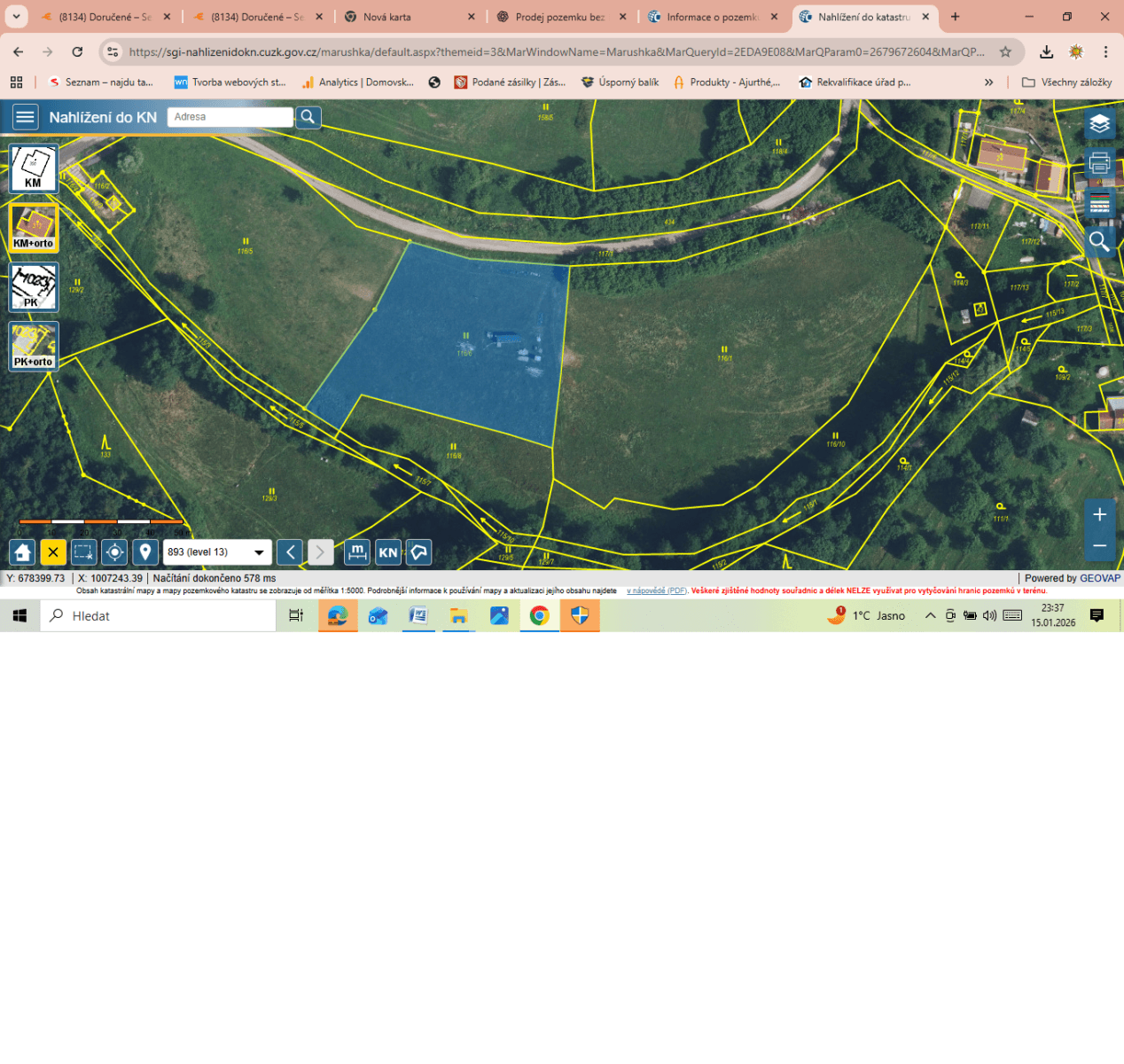Screen dimensions: 1124x1064
Task: Click the Adresa address search field
Action: coord(230,116)
